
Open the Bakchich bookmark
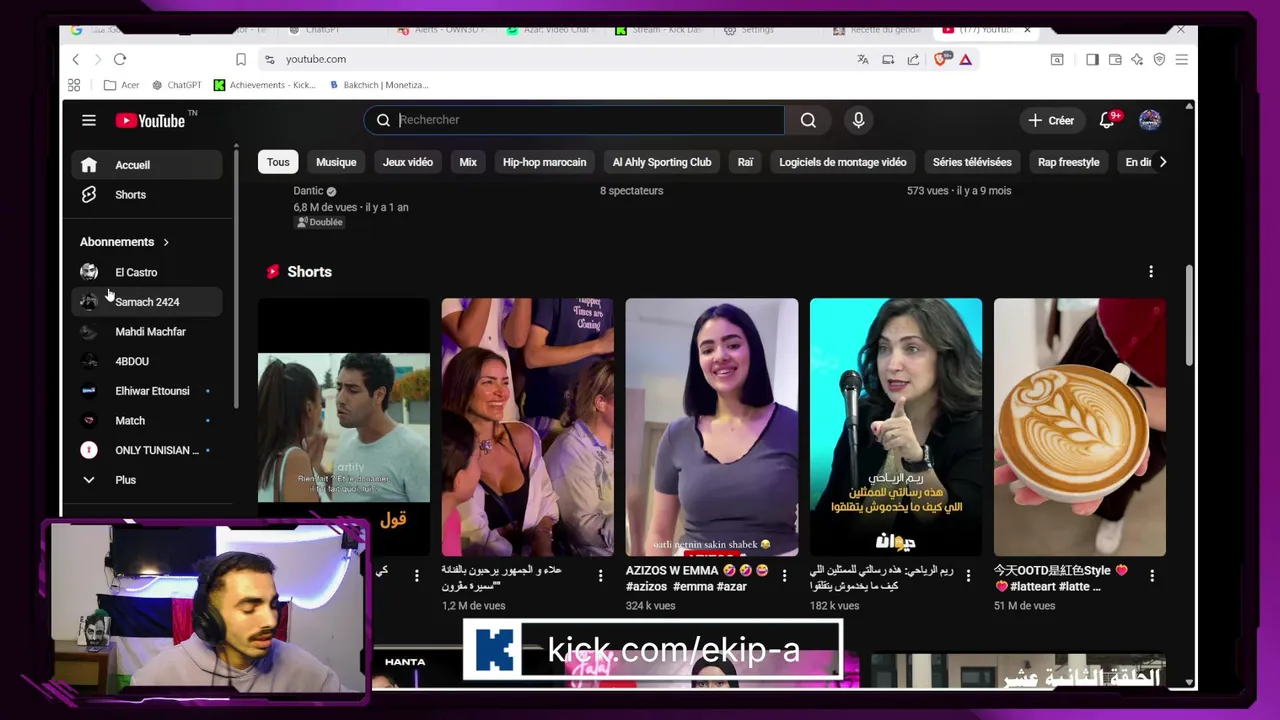pos(379,85)
